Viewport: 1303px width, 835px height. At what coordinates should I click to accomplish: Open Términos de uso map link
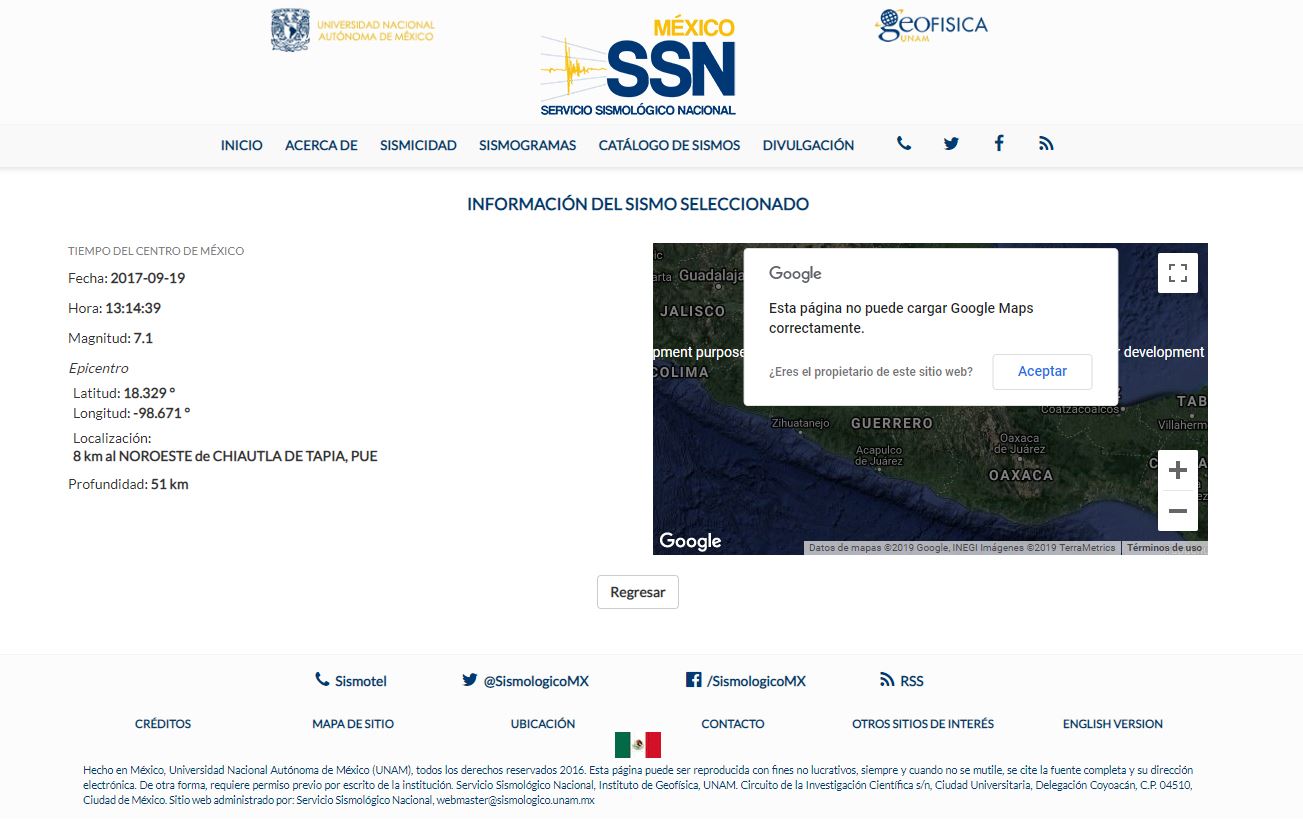(1164, 548)
